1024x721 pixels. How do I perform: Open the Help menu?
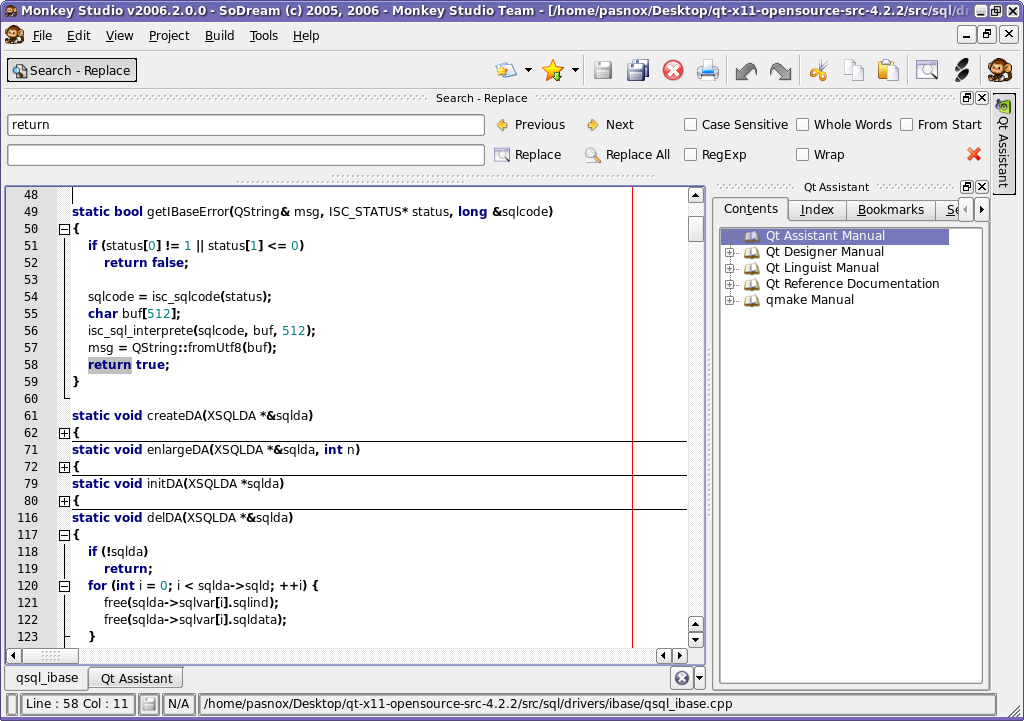pyautogui.click(x=306, y=35)
